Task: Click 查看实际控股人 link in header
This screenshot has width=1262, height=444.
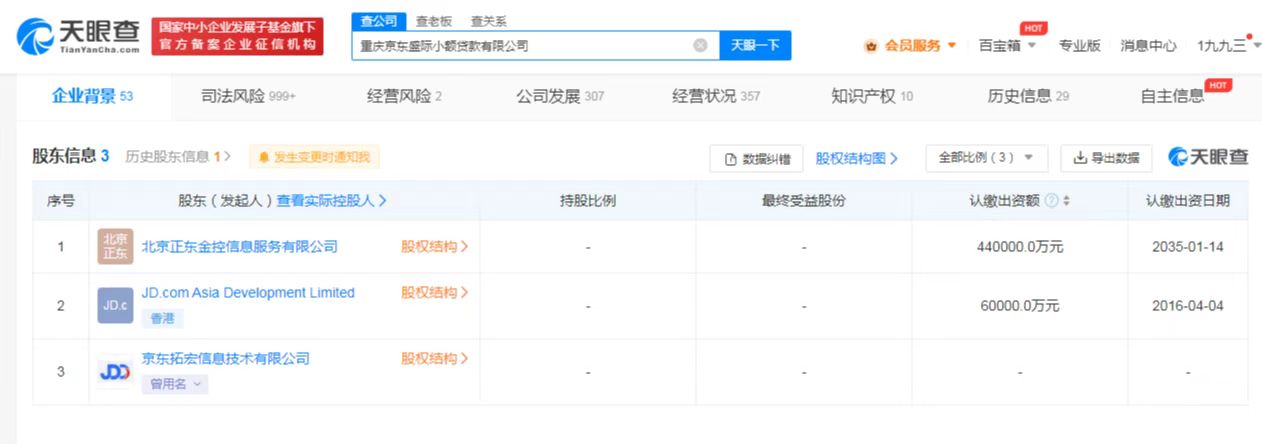Action: [x=332, y=200]
